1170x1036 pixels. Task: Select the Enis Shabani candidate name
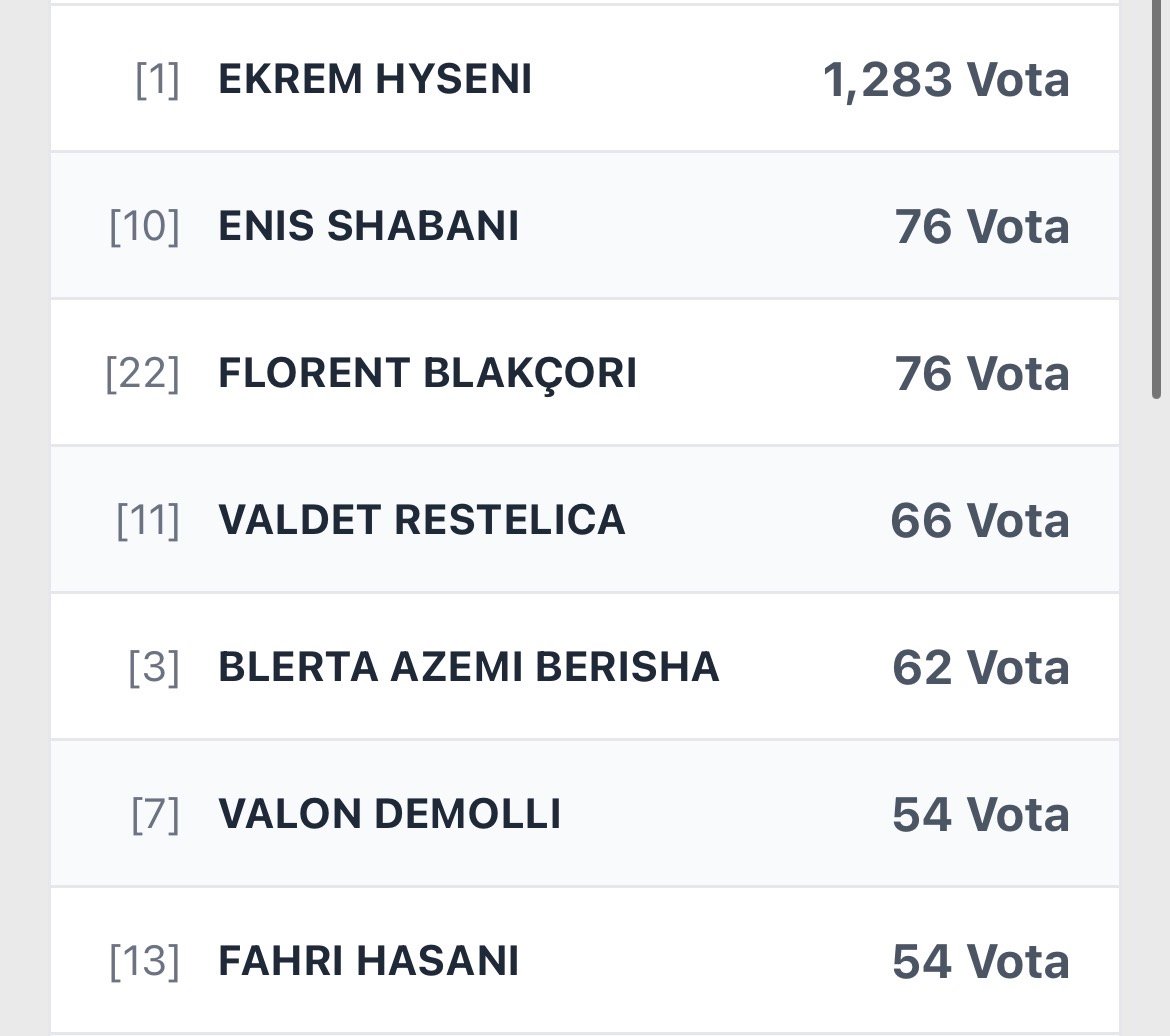pos(368,227)
